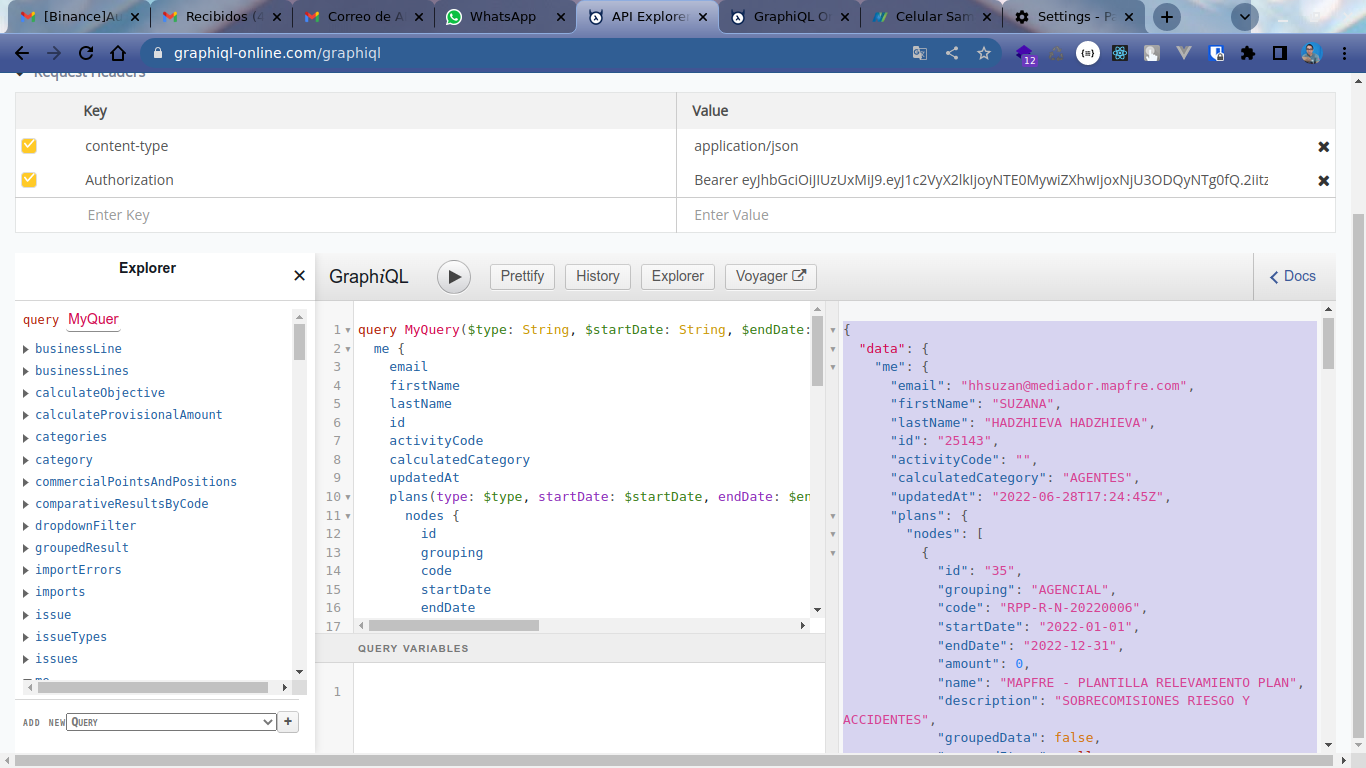
Task: Click the Prettify button
Action: 522,276
